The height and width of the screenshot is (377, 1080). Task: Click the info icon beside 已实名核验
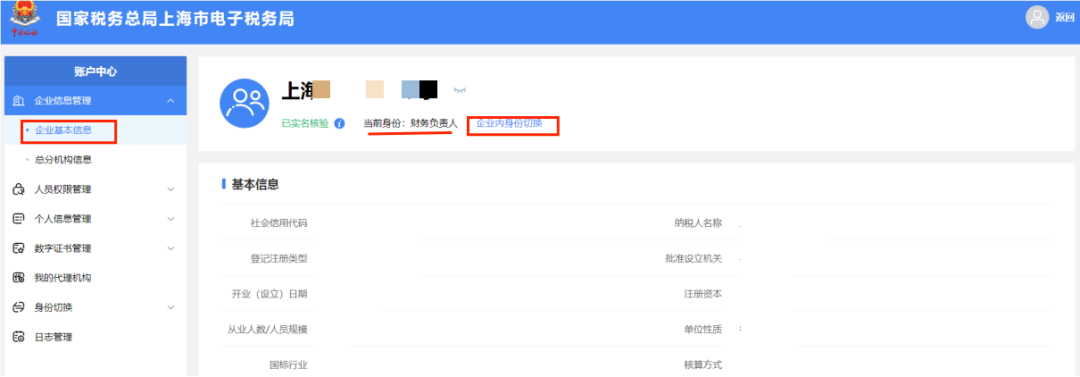[340, 124]
